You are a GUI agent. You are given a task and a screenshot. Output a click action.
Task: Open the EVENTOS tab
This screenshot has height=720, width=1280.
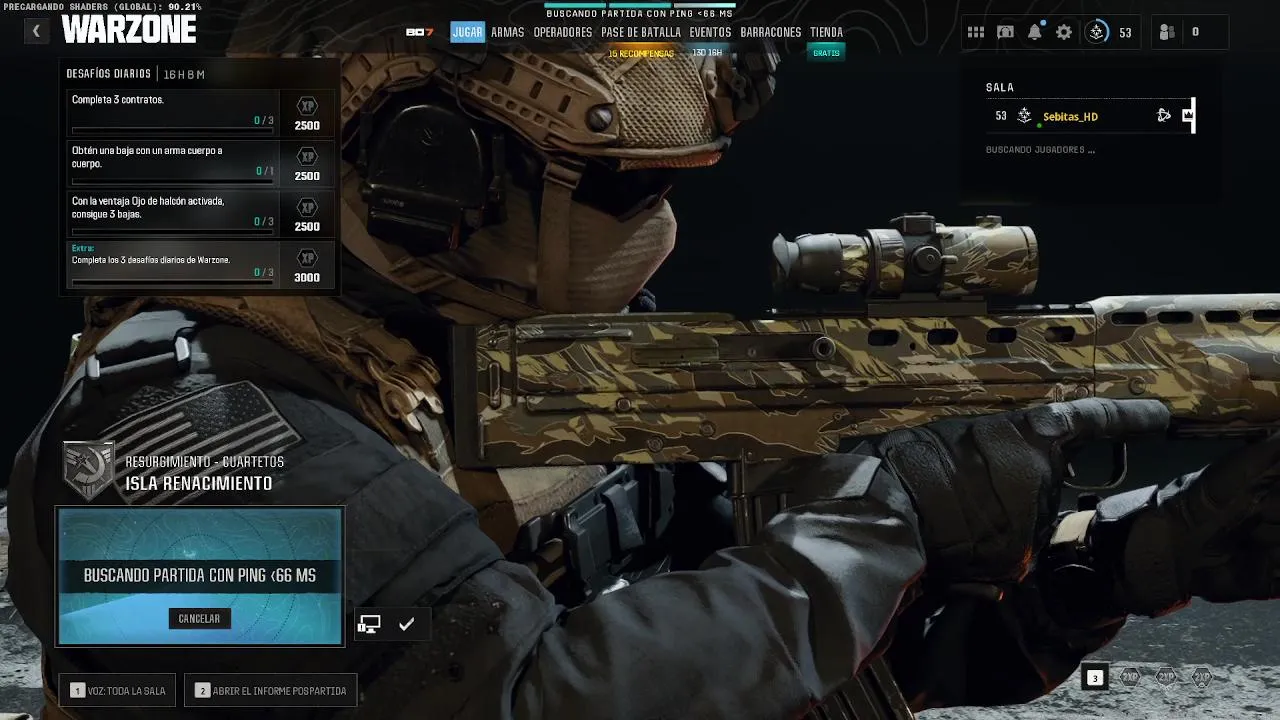[x=710, y=32]
